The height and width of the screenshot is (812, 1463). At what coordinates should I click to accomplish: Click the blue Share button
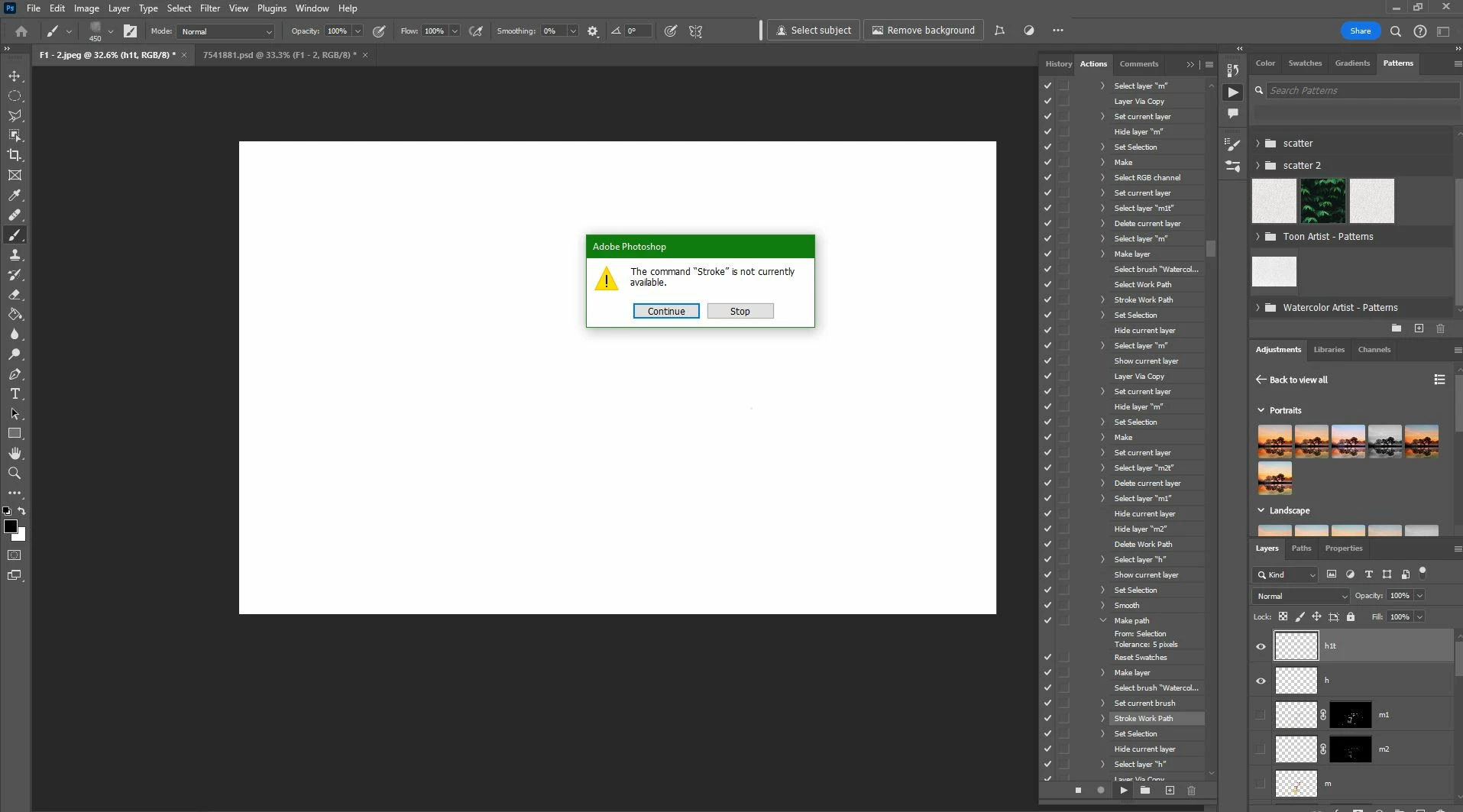click(1360, 31)
